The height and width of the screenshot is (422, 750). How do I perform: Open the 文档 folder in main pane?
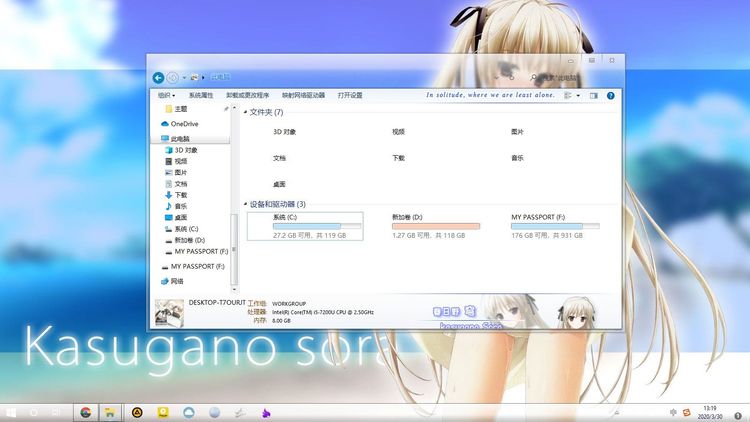pos(279,158)
